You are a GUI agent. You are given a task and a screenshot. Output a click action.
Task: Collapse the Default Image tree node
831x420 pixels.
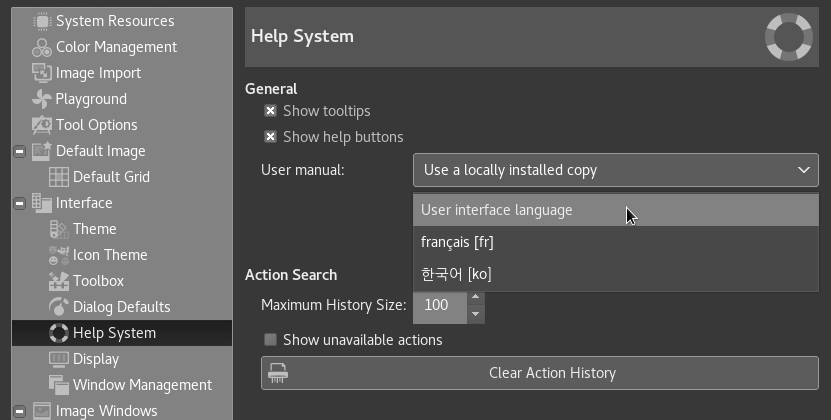click(19, 151)
